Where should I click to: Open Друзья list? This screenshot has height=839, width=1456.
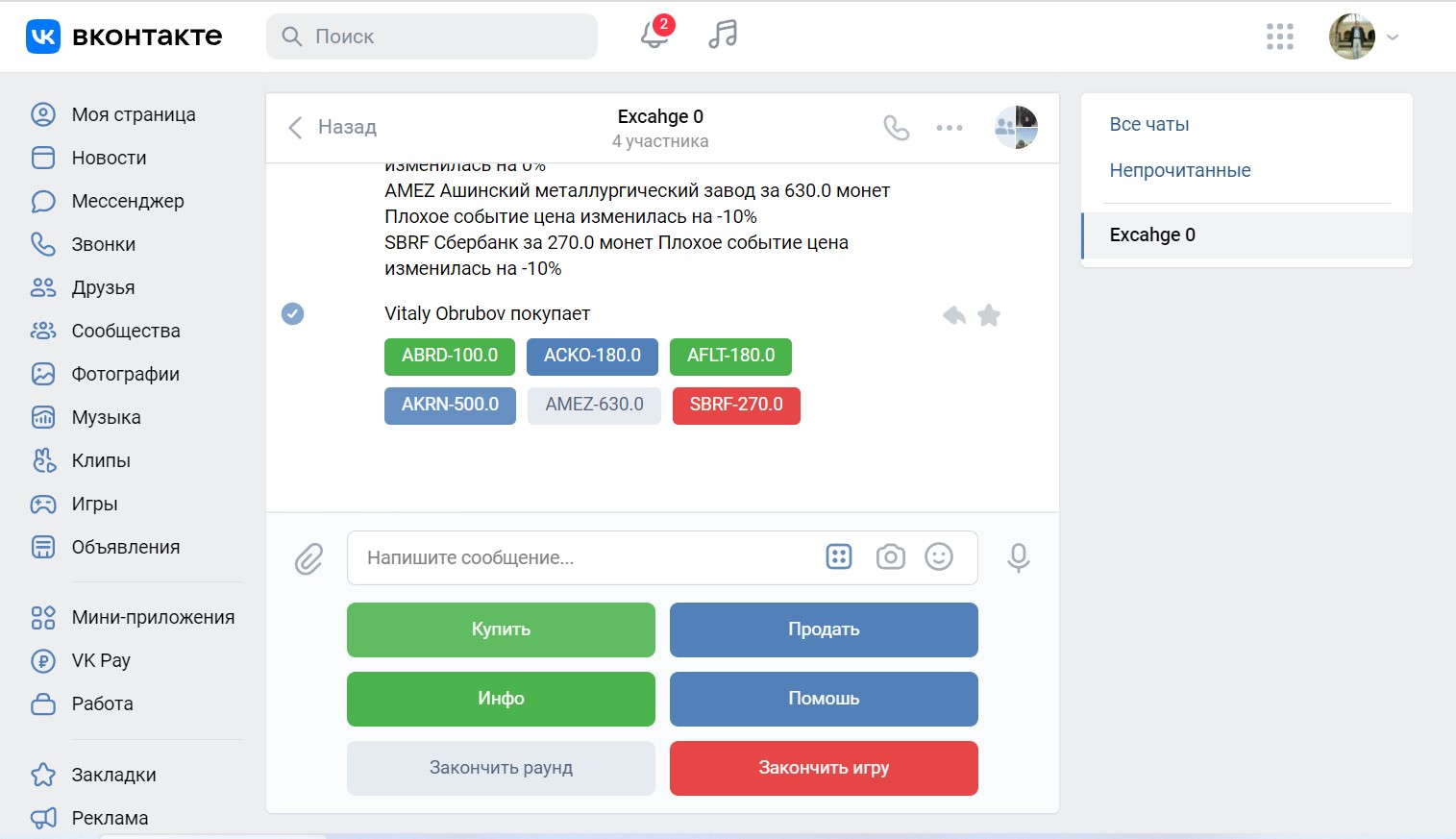pyautogui.click(x=103, y=287)
